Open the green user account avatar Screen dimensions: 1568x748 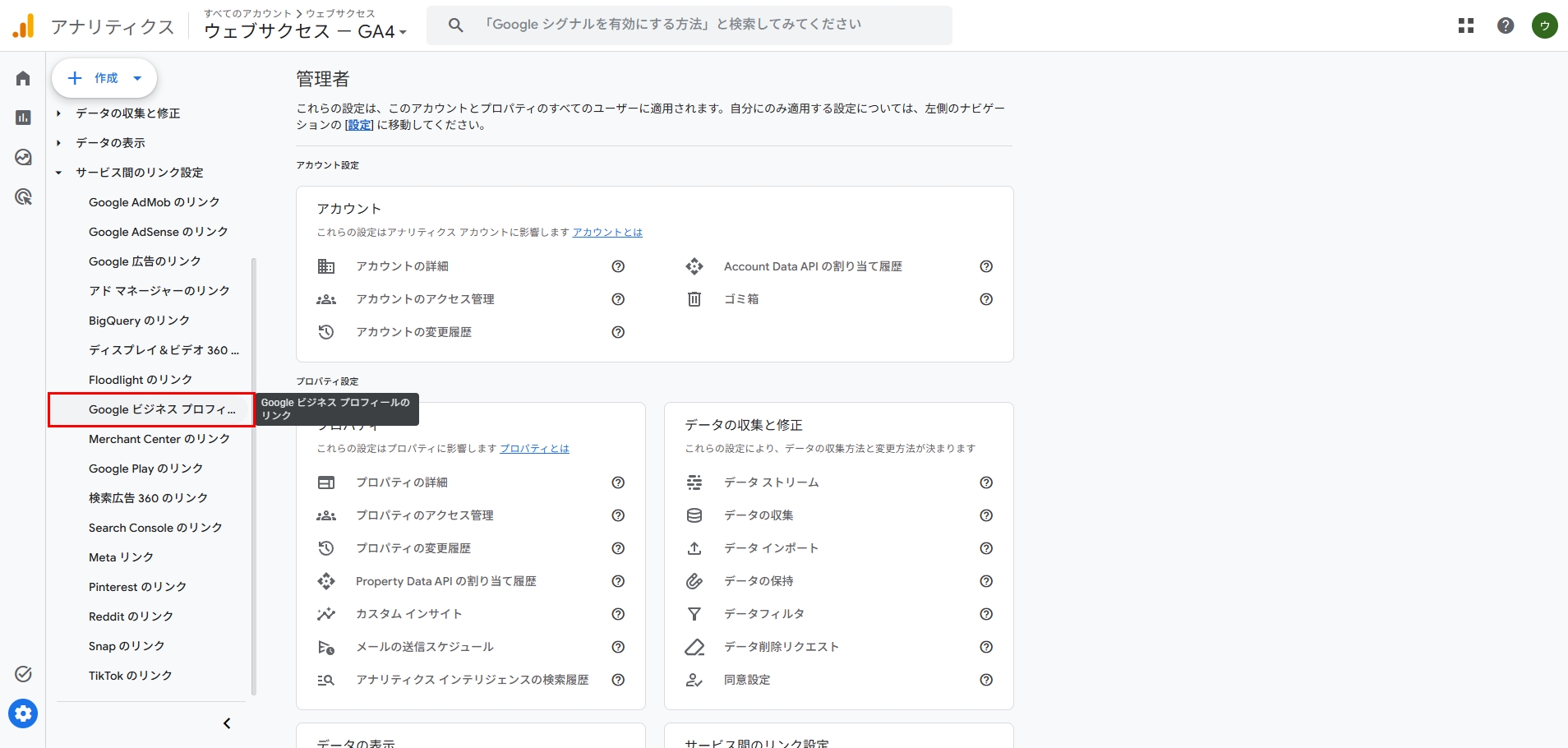[1545, 25]
